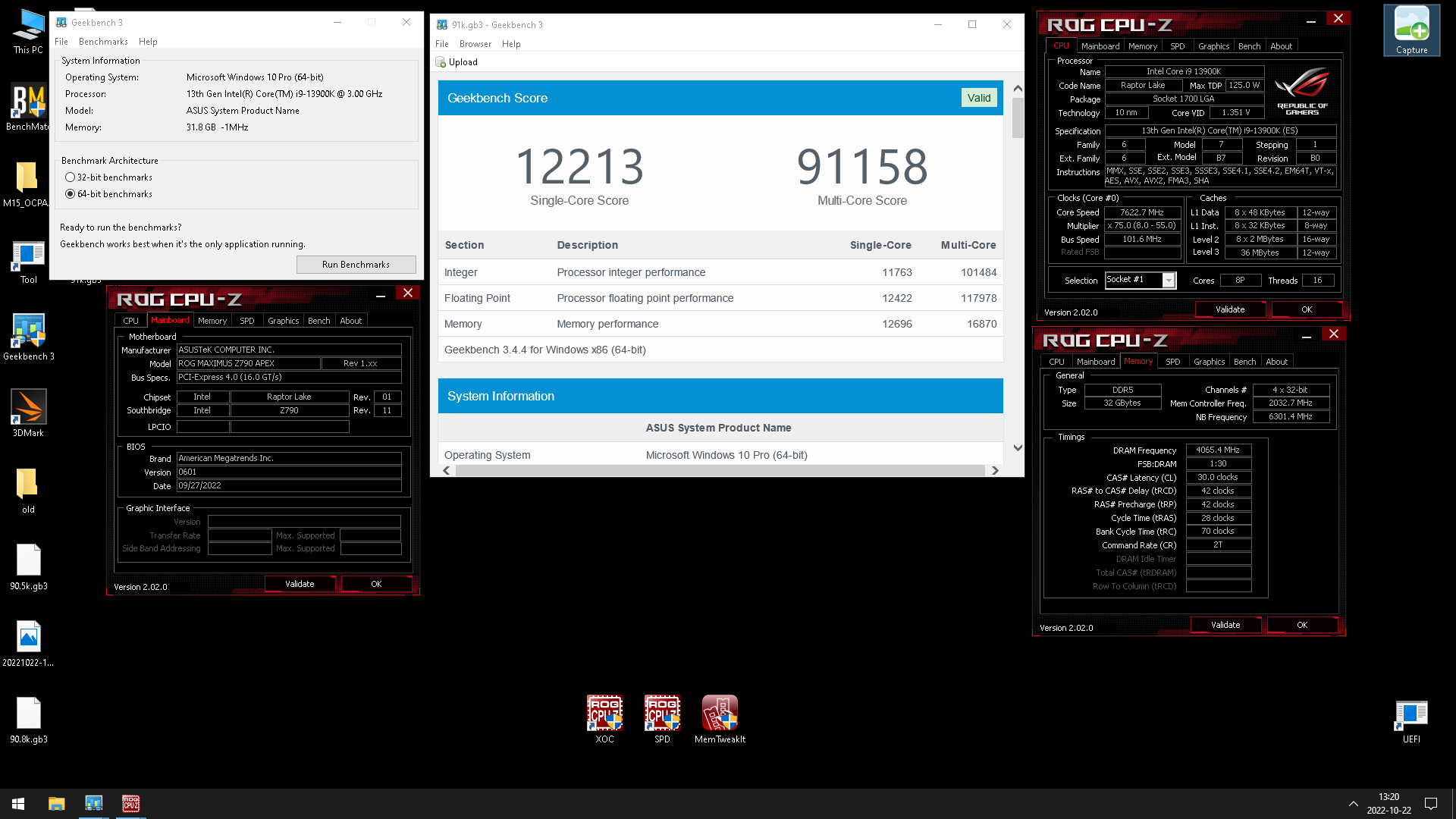Click Validate in Mainboard CPU-Z window
Viewport: 1456px width, 819px height.
pyautogui.click(x=300, y=584)
